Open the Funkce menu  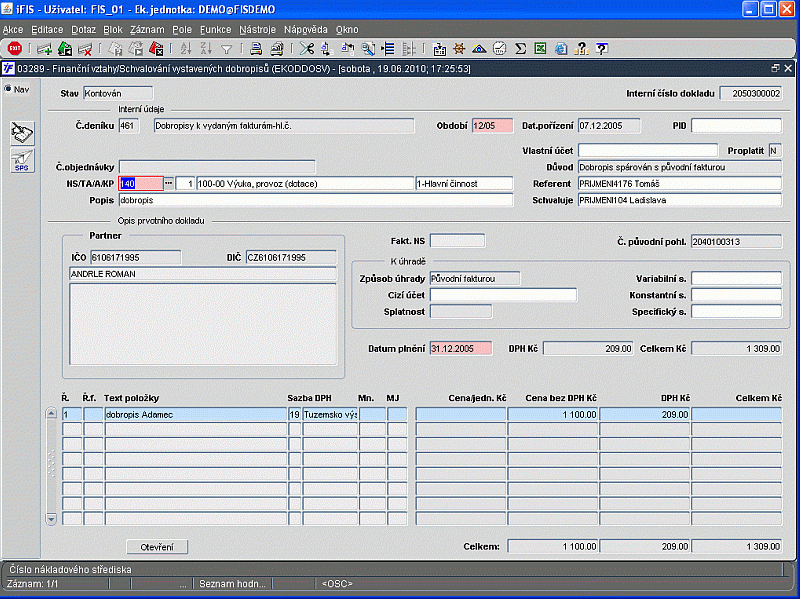tap(215, 30)
